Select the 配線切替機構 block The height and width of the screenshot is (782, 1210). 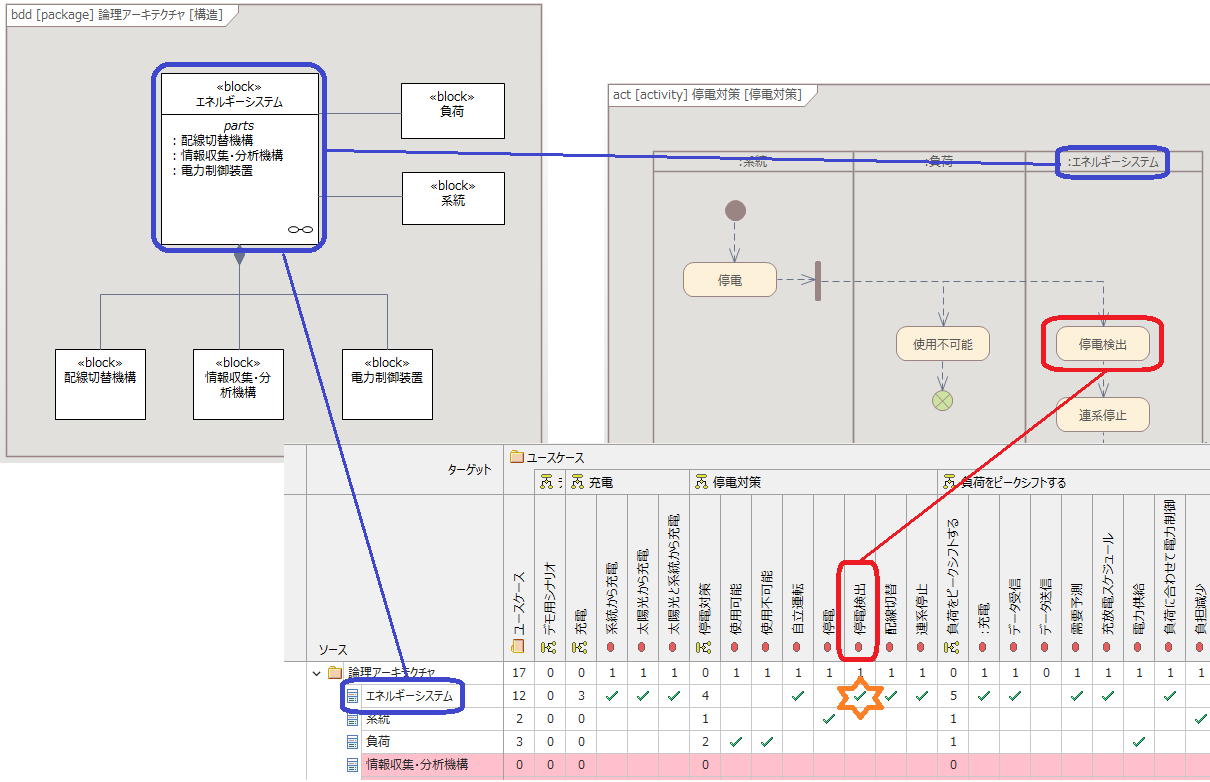pos(100,384)
